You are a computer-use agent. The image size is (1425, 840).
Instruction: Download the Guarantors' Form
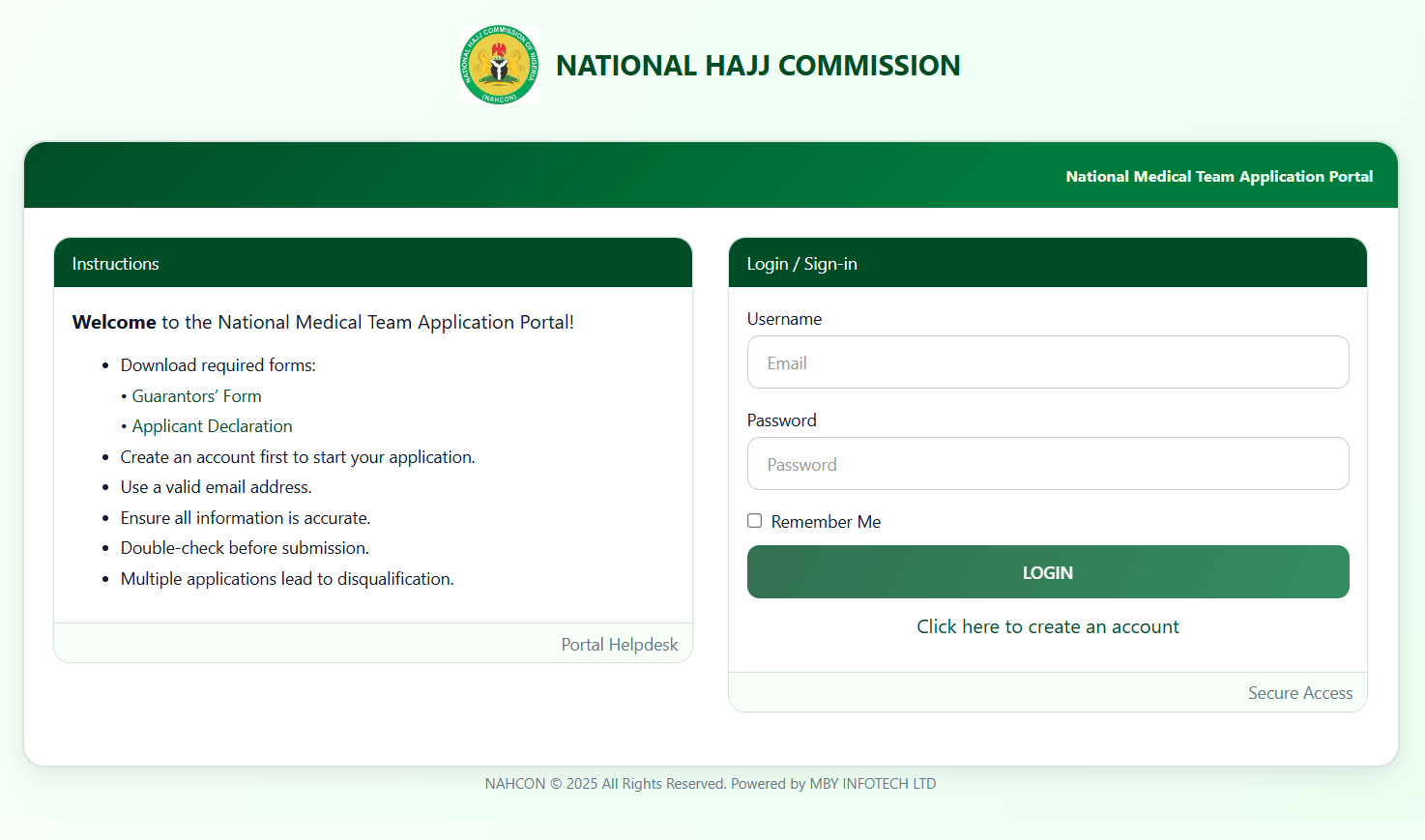tap(196, 396)
